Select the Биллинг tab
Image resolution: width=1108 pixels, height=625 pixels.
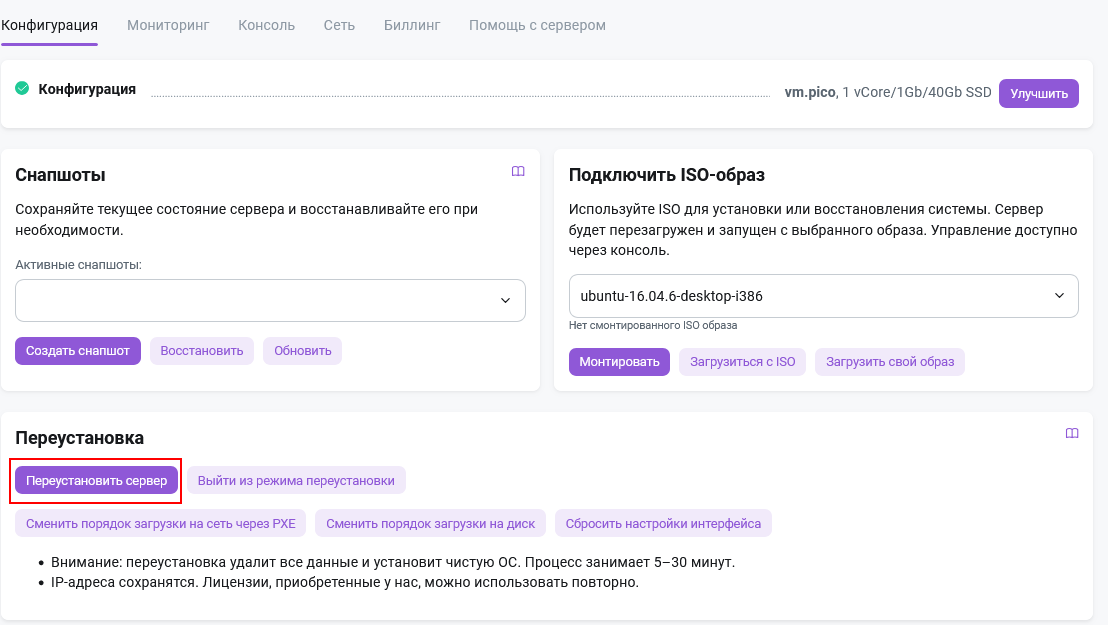(412, 25)
